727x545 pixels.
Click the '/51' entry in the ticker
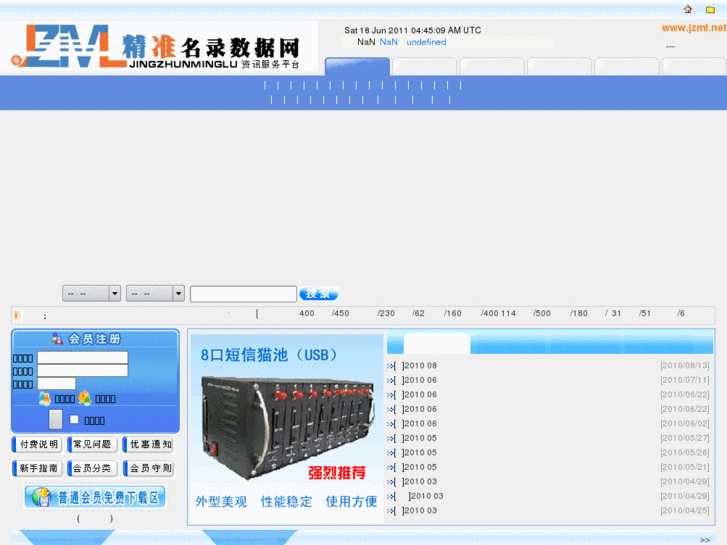644,314
